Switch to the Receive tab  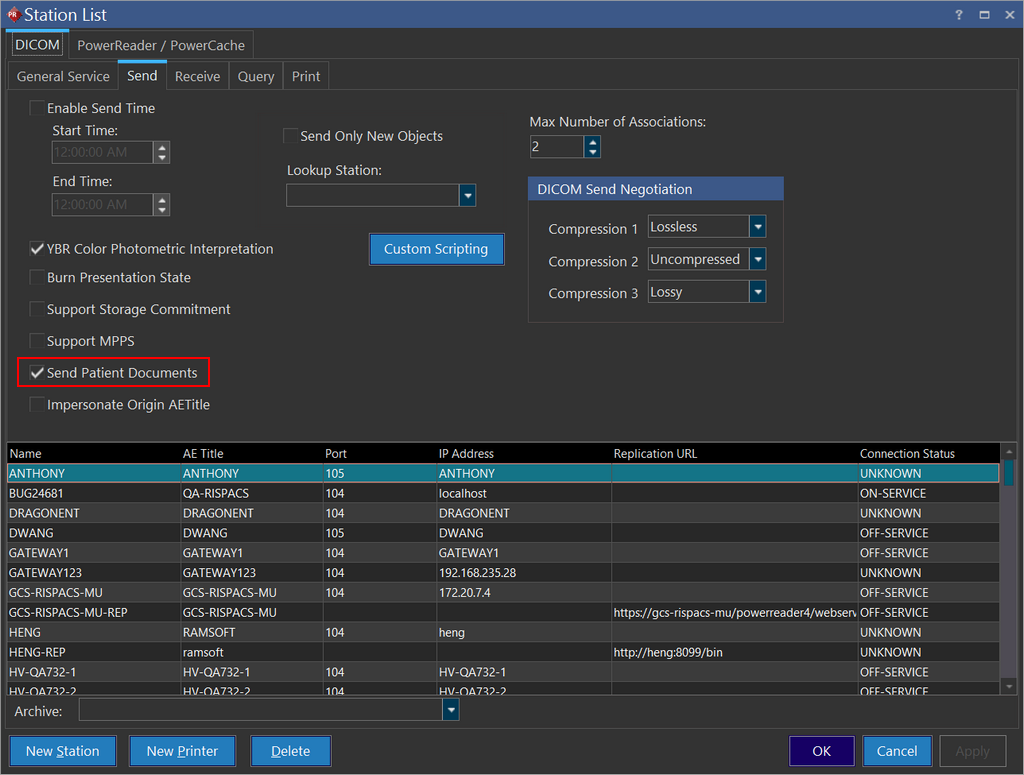click(197, 76)
